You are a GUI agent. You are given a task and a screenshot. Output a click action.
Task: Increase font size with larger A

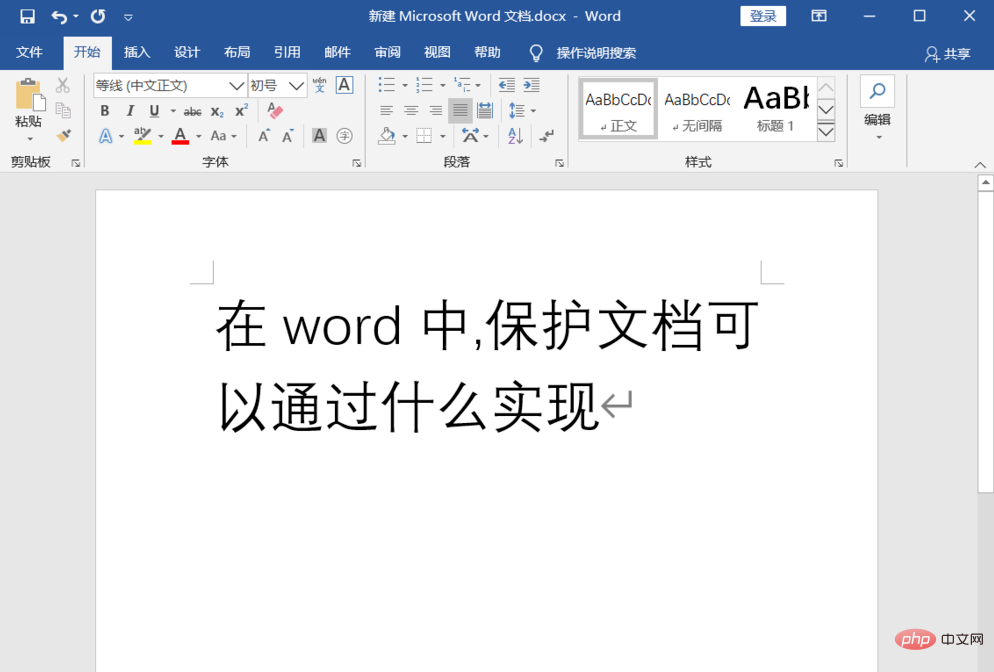264,136
